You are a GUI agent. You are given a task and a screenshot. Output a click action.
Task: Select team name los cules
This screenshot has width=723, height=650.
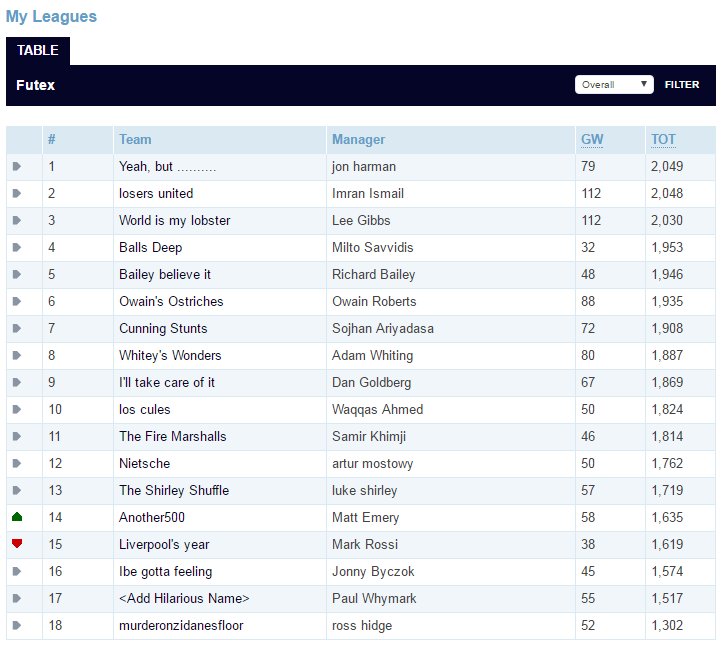click(x=145, y=409)
